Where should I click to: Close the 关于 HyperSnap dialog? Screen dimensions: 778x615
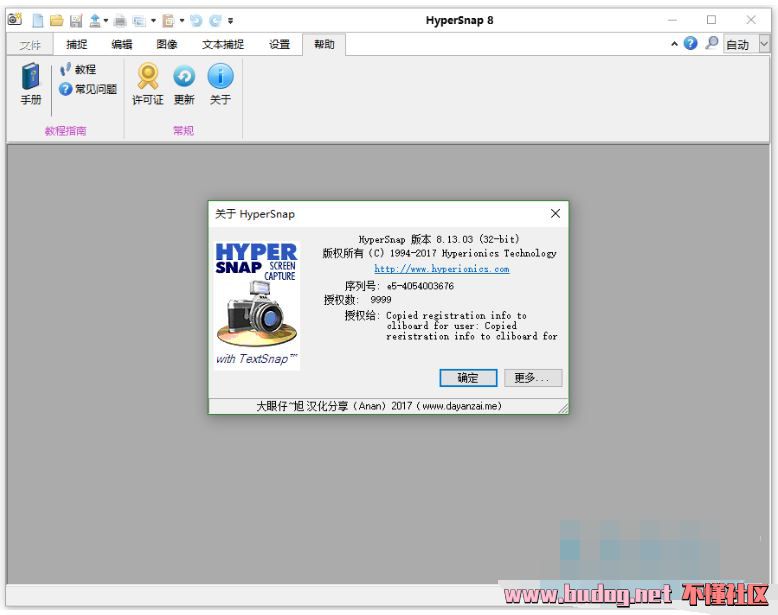click(x=555, y=213)
